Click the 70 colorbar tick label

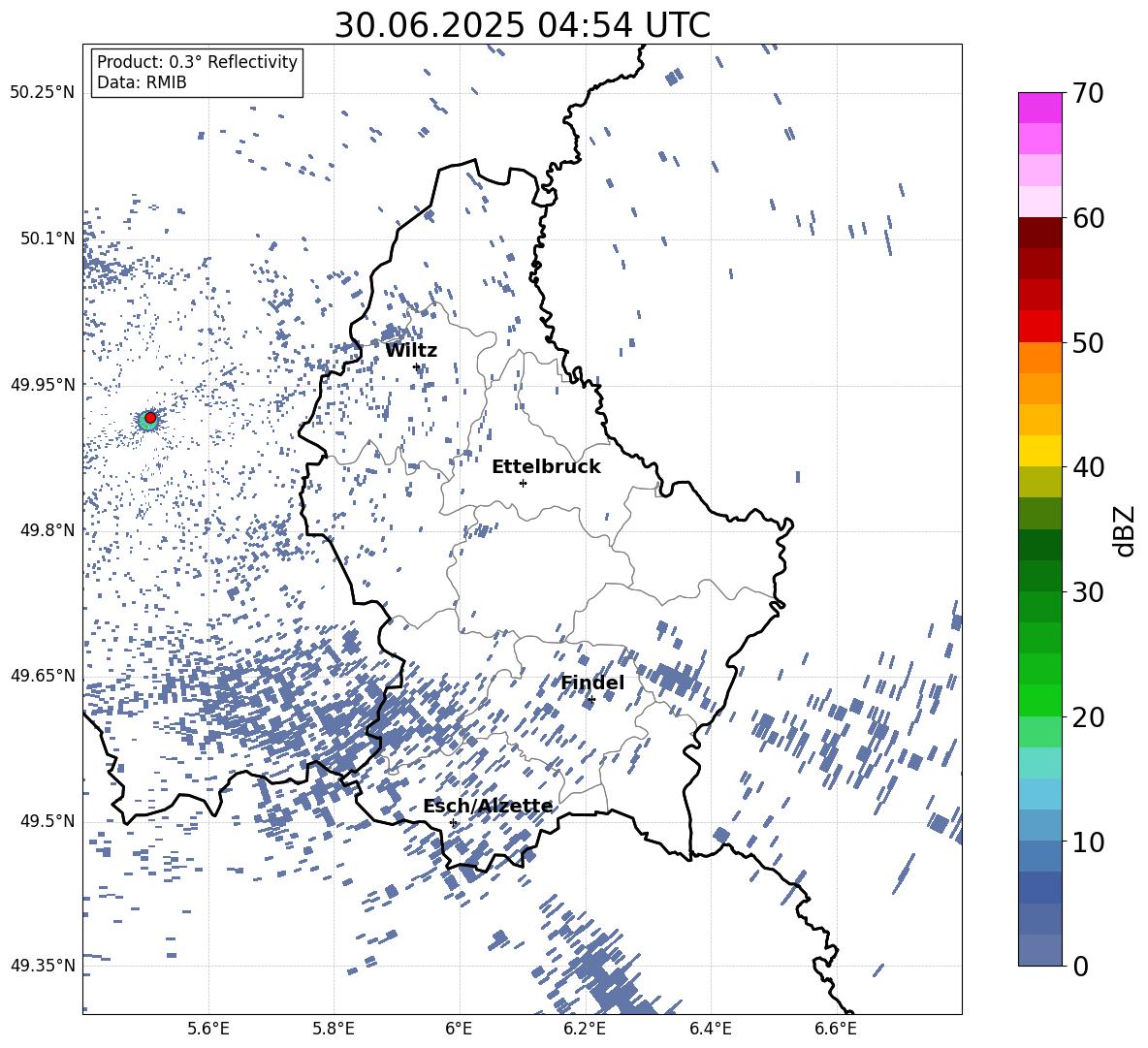tap(1088, 93)
